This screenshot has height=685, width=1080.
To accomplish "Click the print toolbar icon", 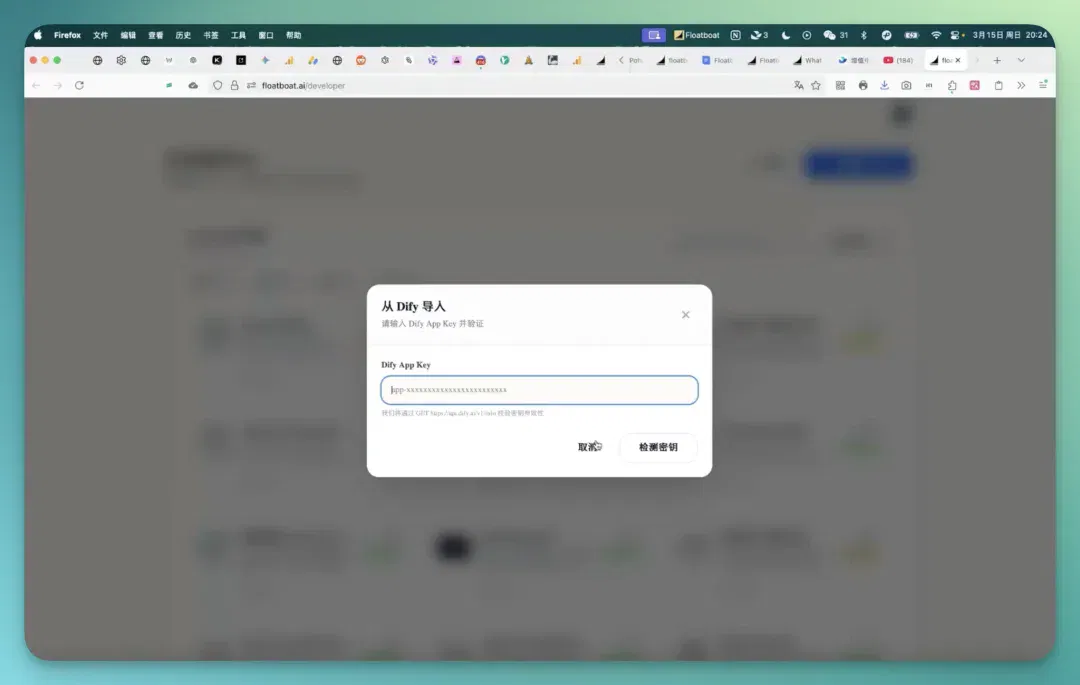I will point(863,85).
